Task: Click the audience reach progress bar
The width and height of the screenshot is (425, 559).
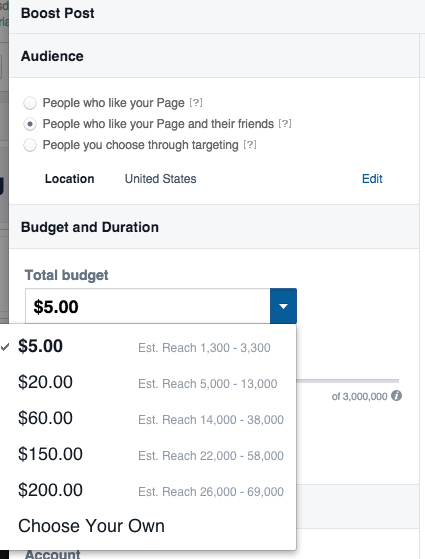Action: coord(348,381)
